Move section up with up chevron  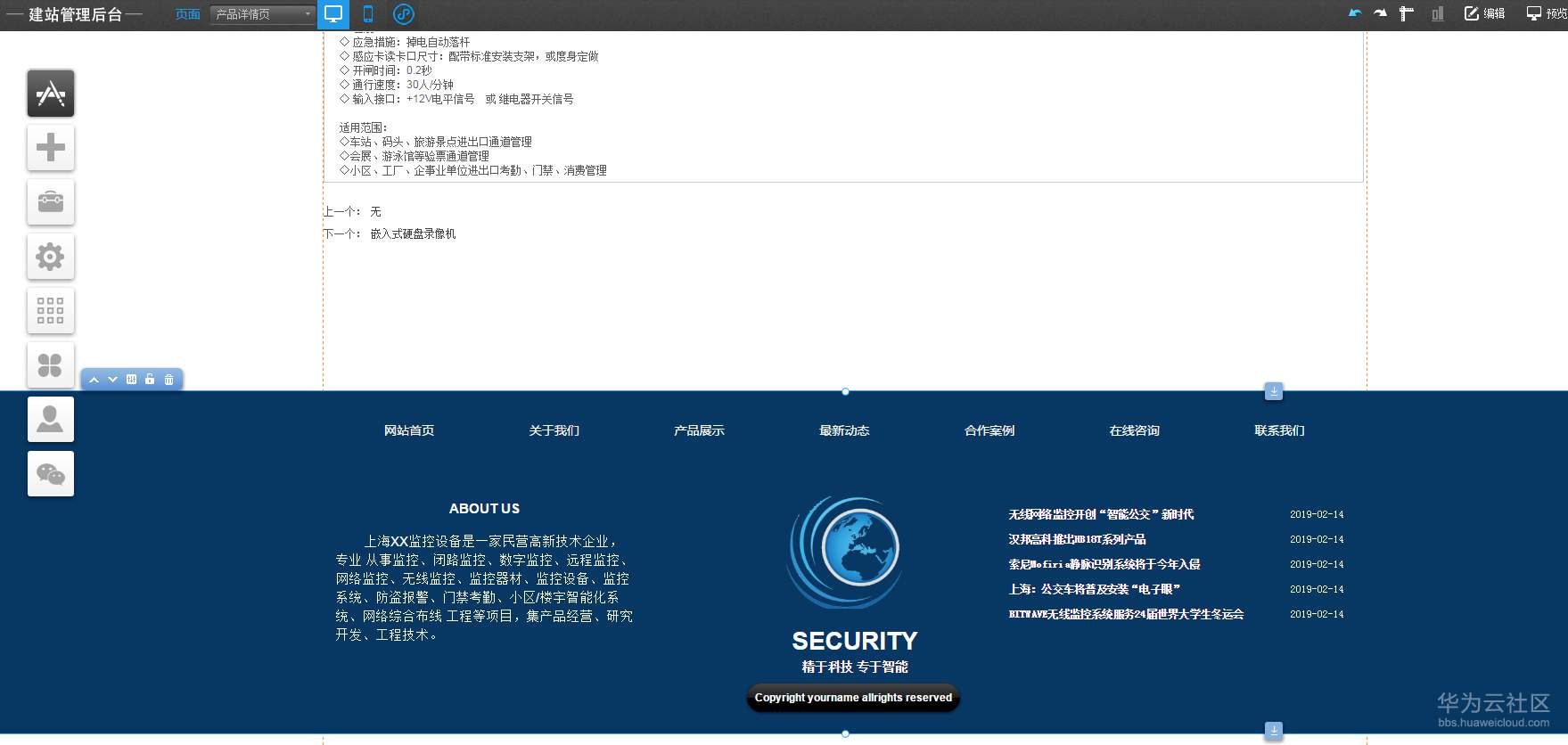[x=94, y=380]
